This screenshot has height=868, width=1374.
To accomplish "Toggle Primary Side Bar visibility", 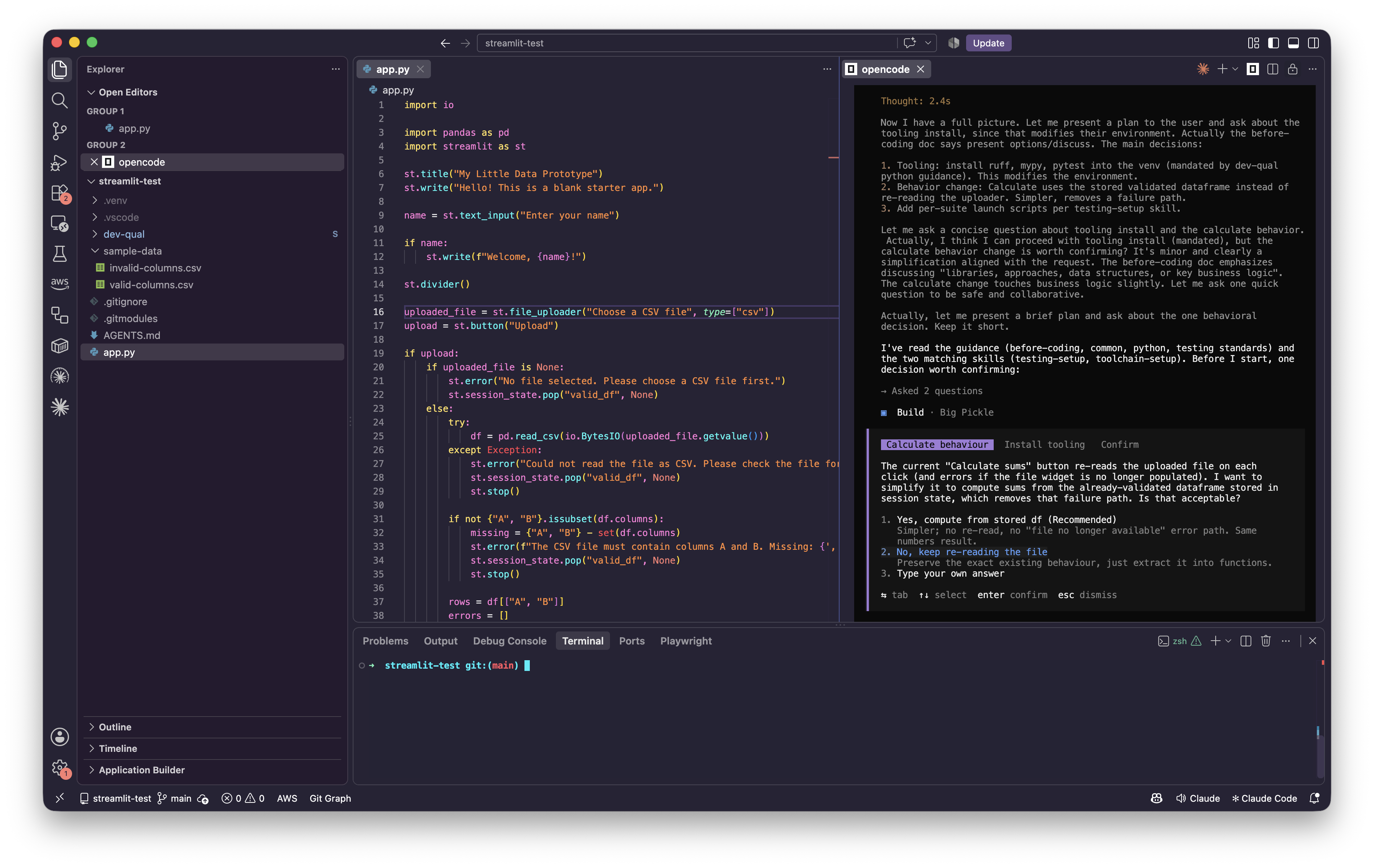I will [x=1273, y=43].
